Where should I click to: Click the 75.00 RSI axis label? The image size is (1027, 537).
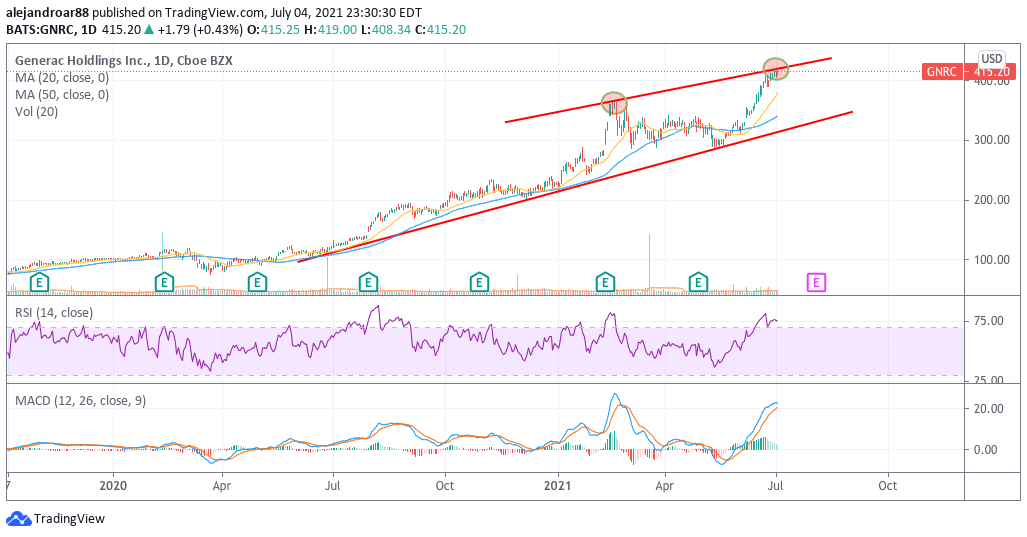tap(988, 321)
